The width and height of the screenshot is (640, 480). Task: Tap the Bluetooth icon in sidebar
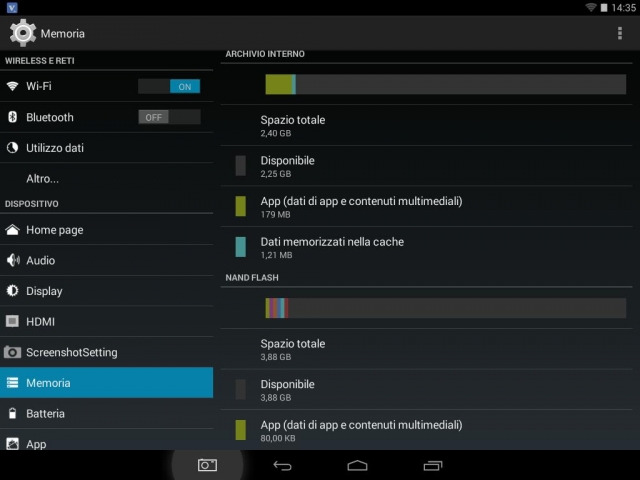point(13,117)
